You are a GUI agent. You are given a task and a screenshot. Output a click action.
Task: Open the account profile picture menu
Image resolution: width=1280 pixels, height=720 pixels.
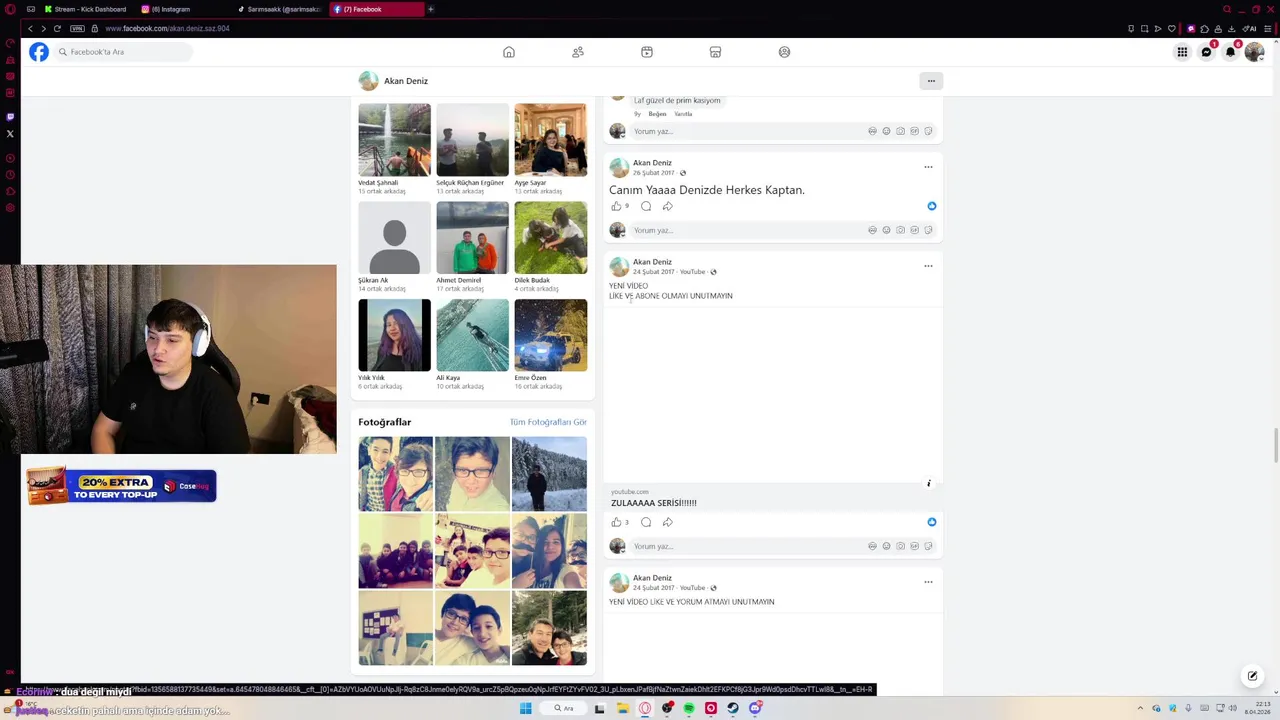[1254, 52]
